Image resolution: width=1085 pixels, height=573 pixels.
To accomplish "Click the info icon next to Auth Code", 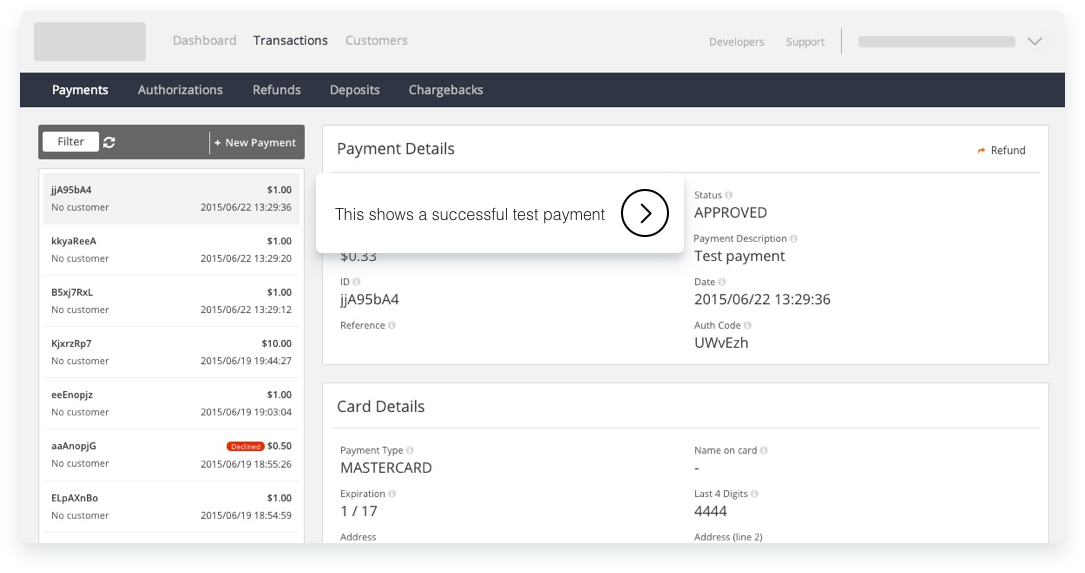I will click(x=747, y=325).
